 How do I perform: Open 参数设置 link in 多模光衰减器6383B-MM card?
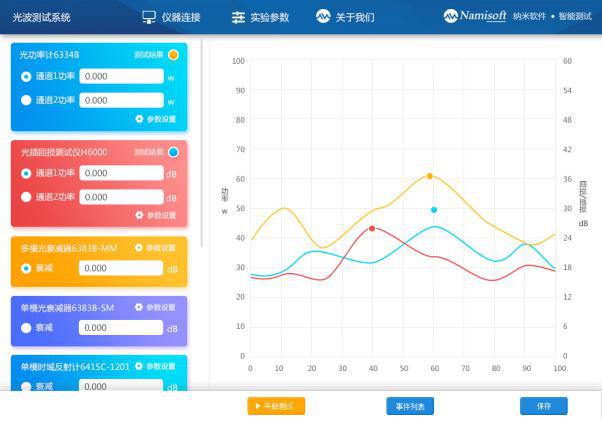tap(160, 248)
